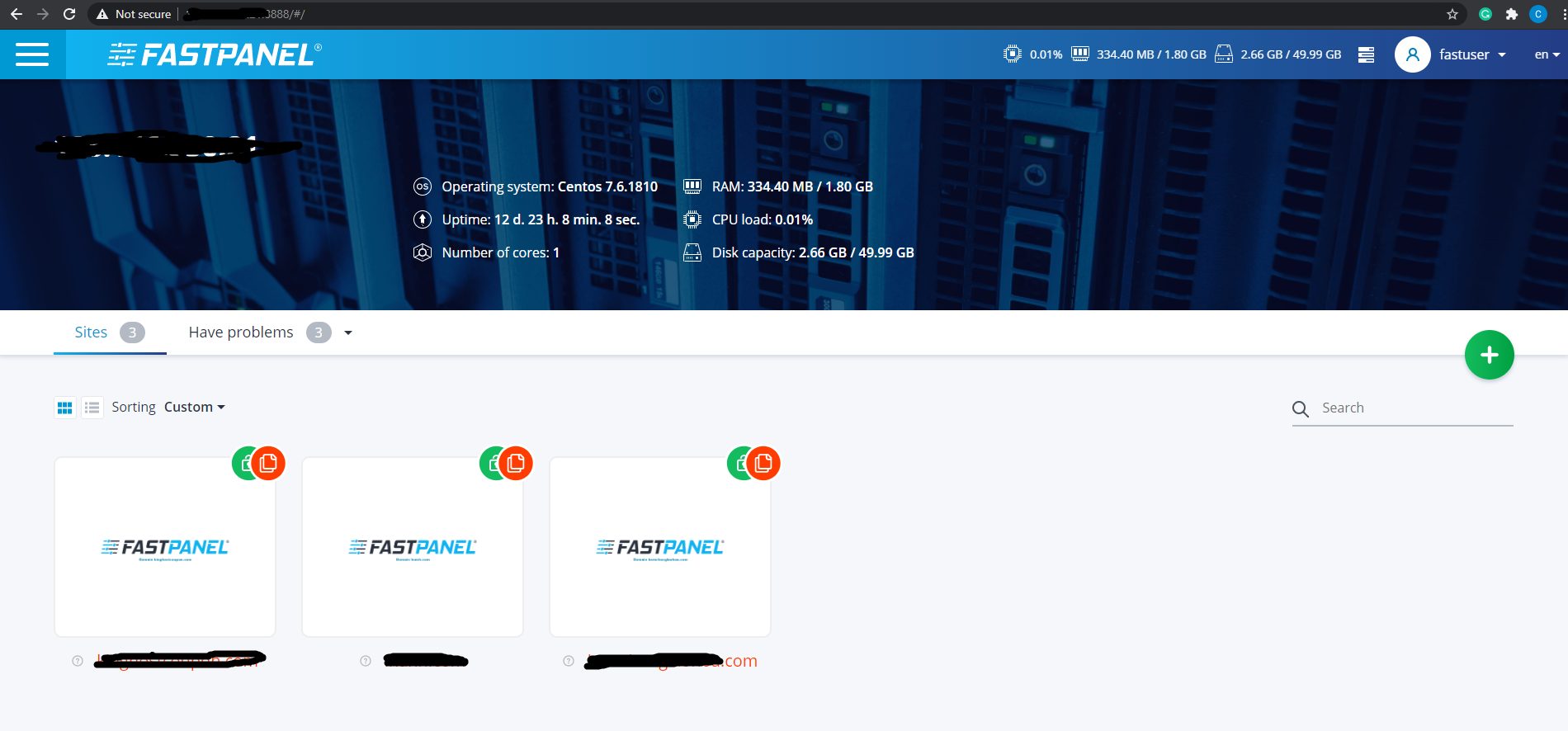Switch to the Have problems tab
1568x731 pixels.
click(259, 332)
